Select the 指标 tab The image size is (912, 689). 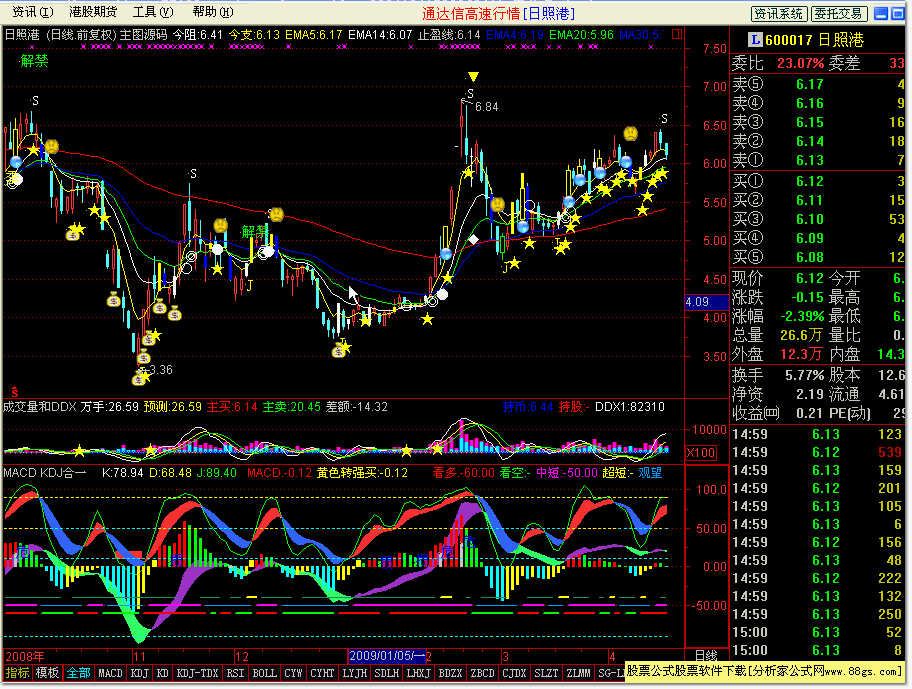coord(17,673)
